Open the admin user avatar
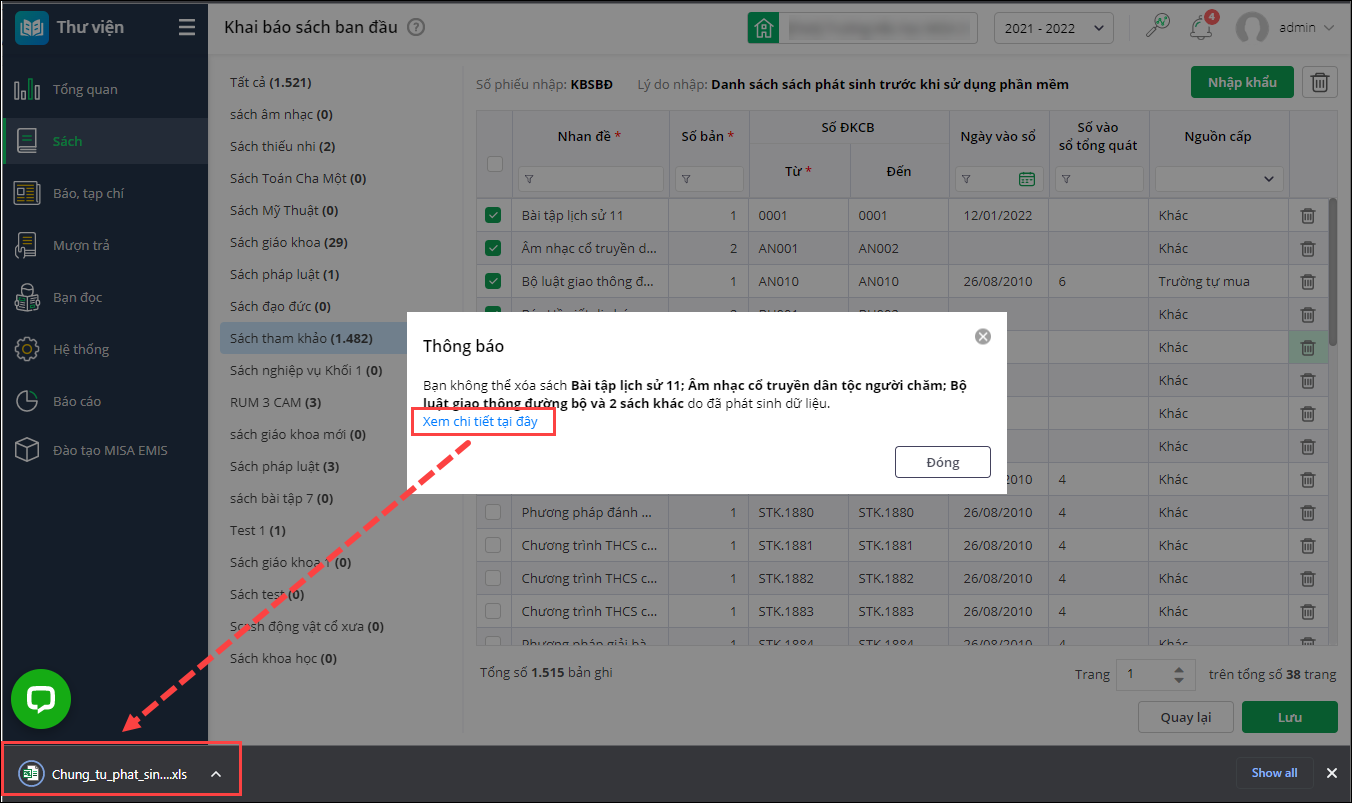 point(1252,28)
